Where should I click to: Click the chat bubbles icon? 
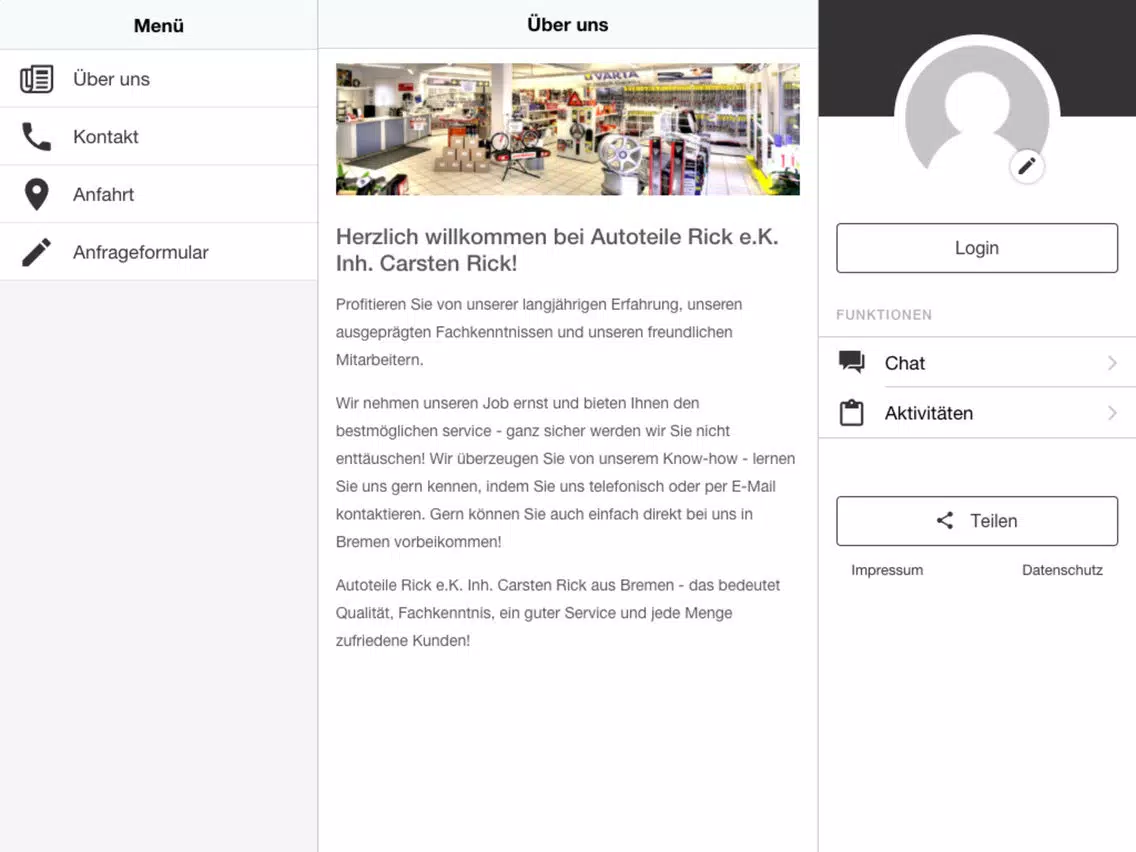(851, 362)
